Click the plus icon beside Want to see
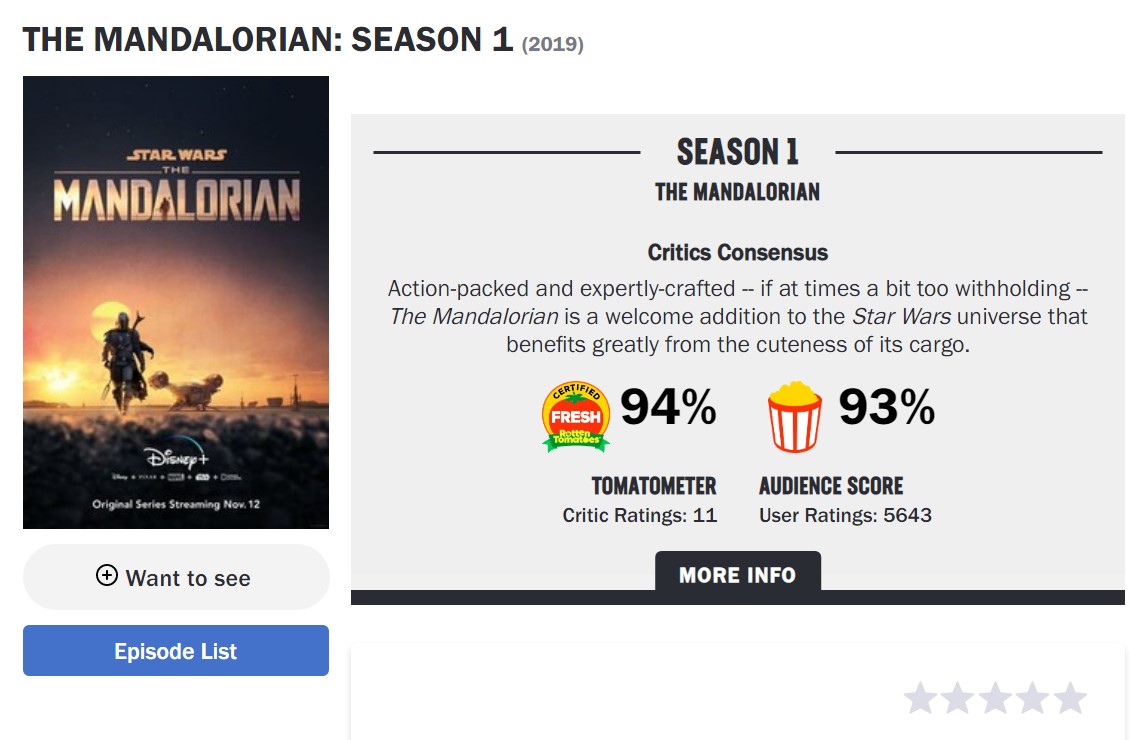The image size is (1130, 740). click(106, 575)
